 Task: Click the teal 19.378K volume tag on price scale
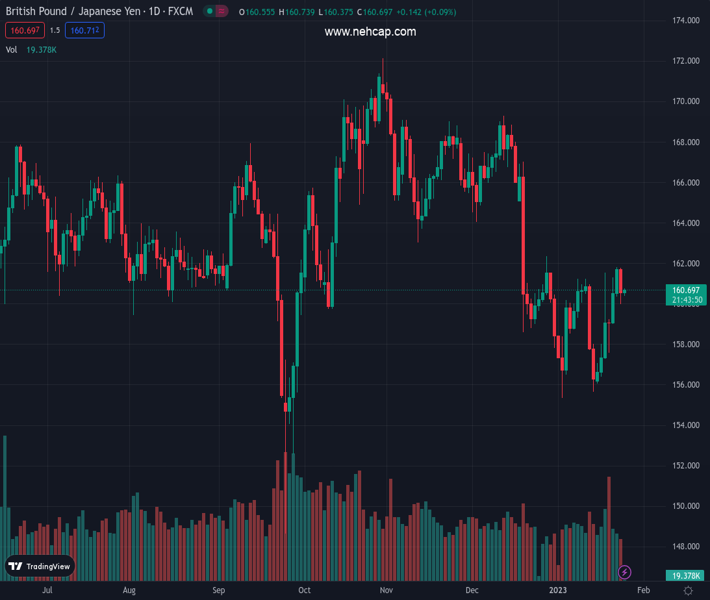pyautogui.click(x=685, y=576)
